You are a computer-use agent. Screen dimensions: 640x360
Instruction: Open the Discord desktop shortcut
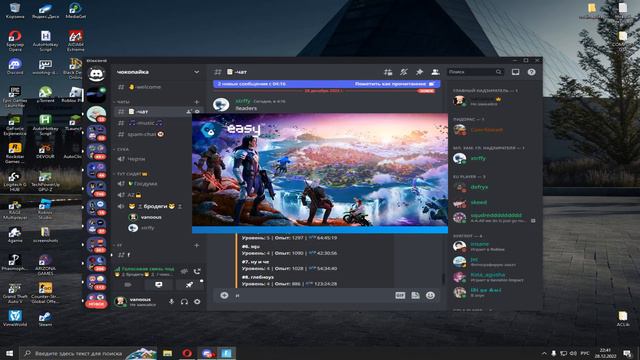pos(15,67)
